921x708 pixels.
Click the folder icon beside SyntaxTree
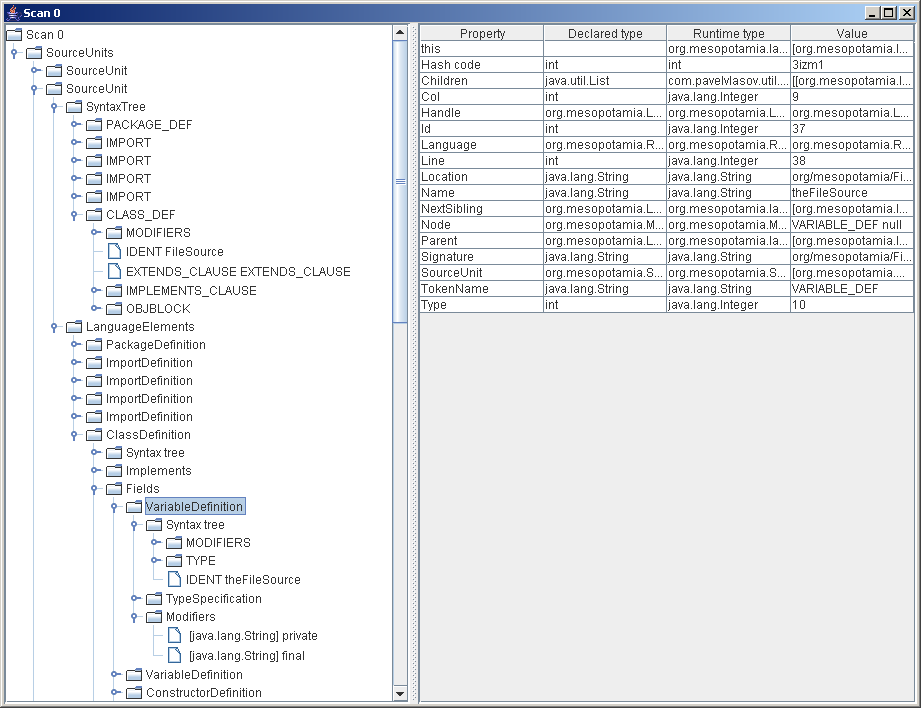click(x=74, y=107)
